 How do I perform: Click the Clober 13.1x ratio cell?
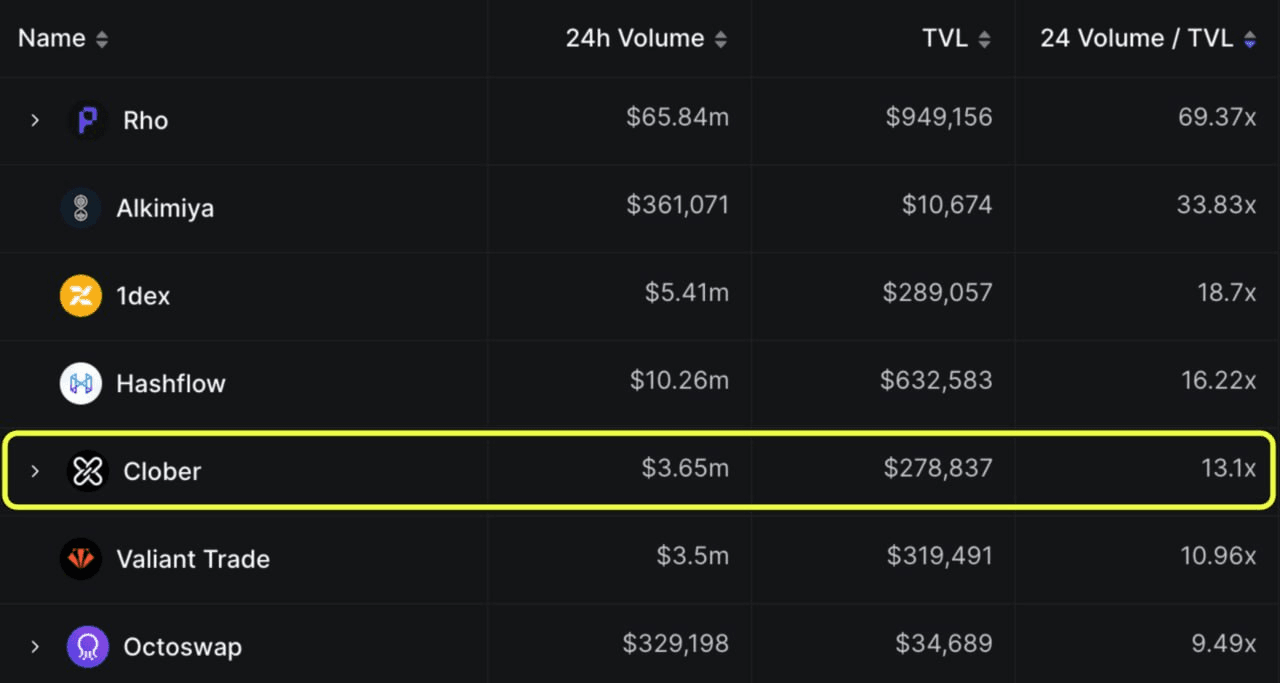[1228, 469]
